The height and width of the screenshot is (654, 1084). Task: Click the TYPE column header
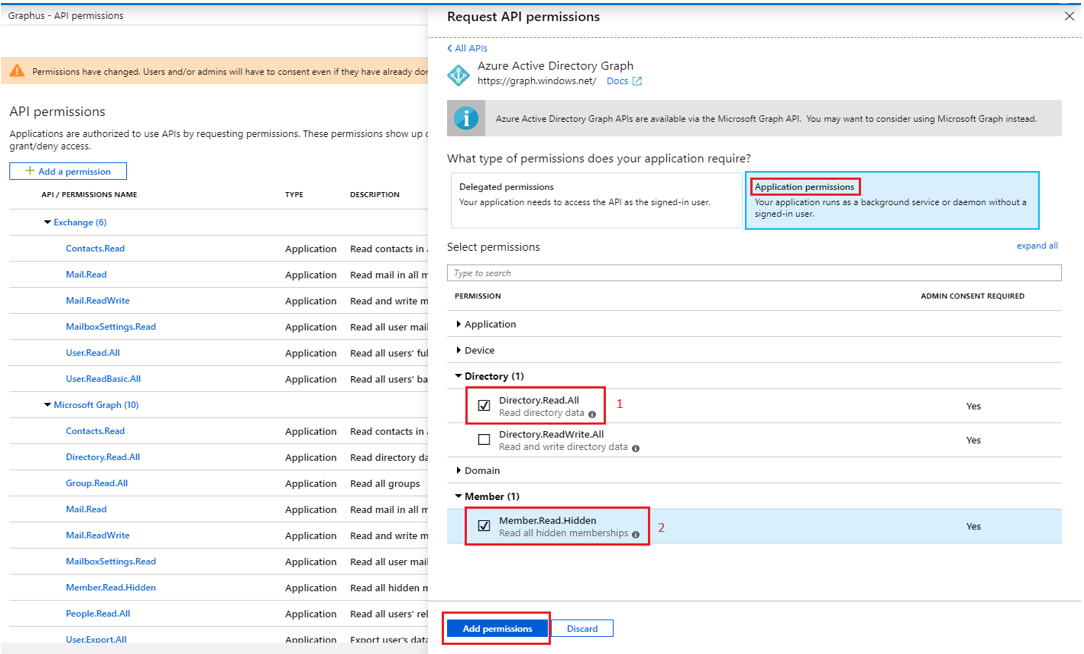[294, 195]
